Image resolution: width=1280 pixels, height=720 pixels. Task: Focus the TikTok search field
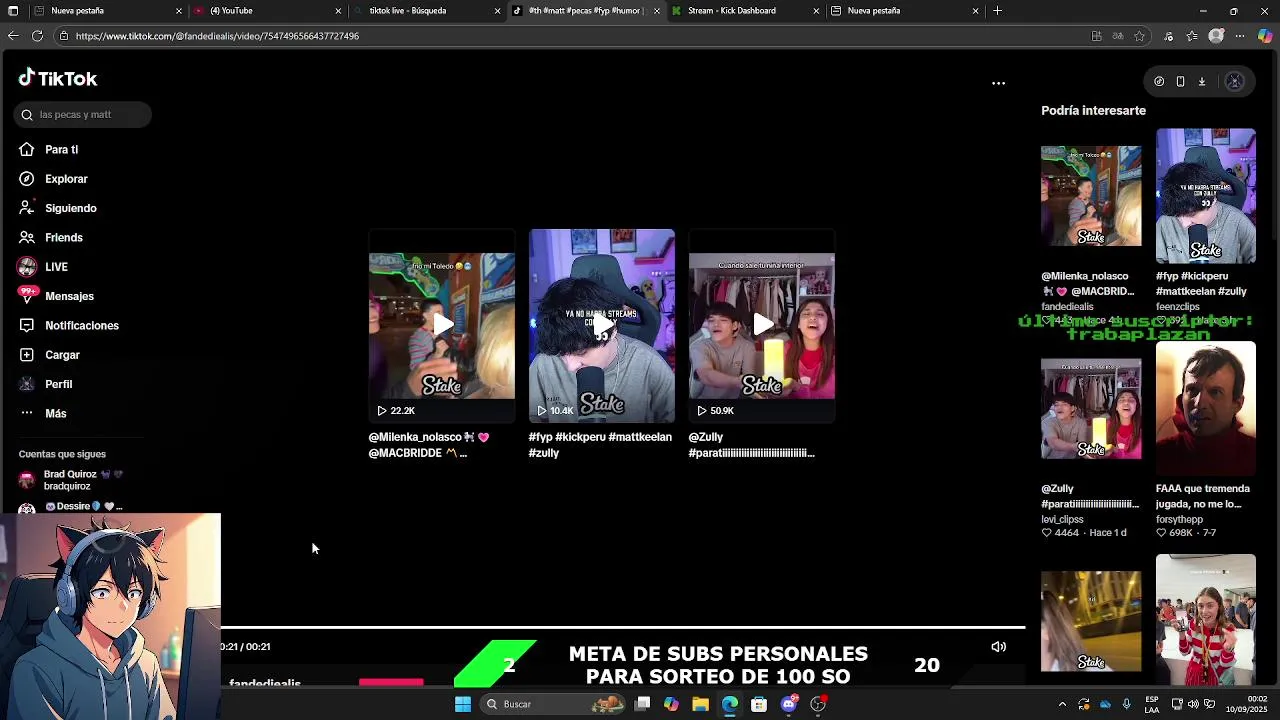pos(83,115)
